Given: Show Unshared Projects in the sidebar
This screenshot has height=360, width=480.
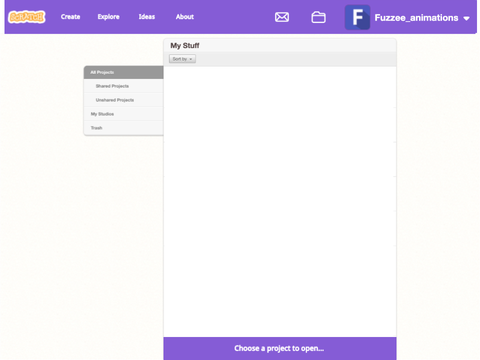Looking at the screenshot, I should tap(124, 100).
